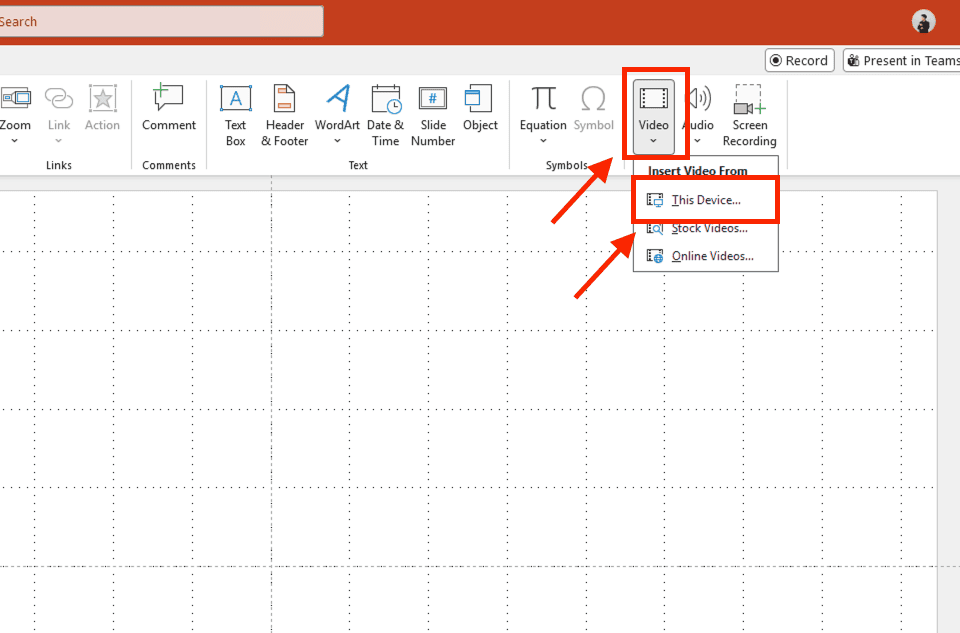Insert a new Comment
The width and height of the screenshot is (960, 633).
tap(168, 109)
